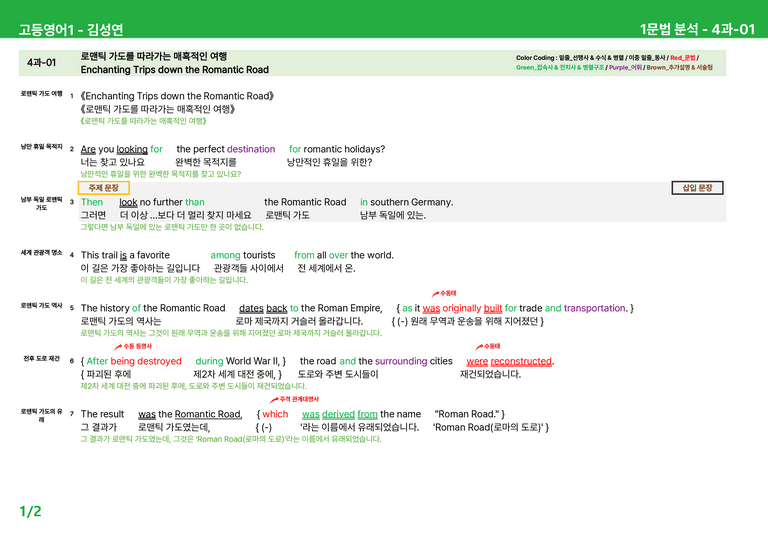
Task: Click the yellow 주제 문장 label box
Action: (104, 188)
